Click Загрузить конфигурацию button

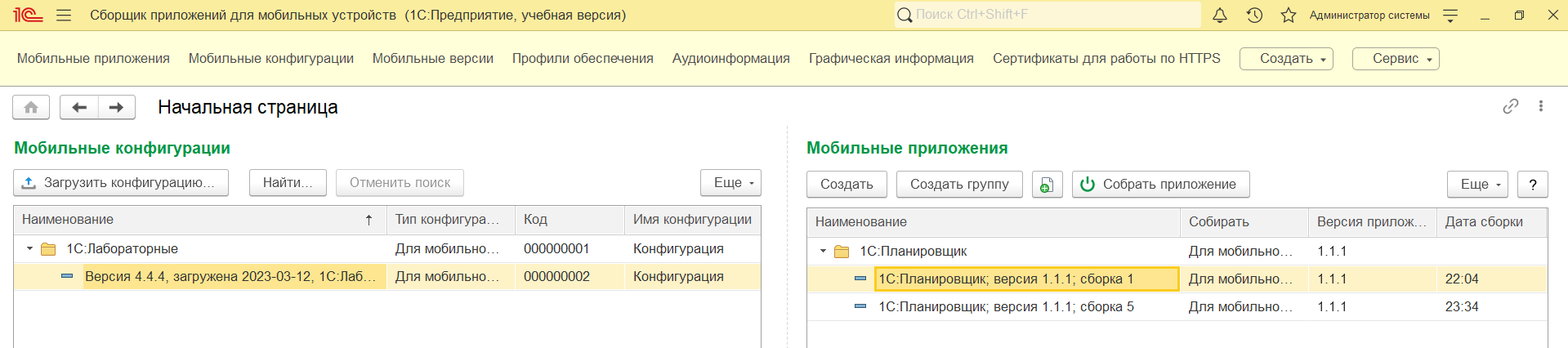pyautogui.click(x=121, y=183)
